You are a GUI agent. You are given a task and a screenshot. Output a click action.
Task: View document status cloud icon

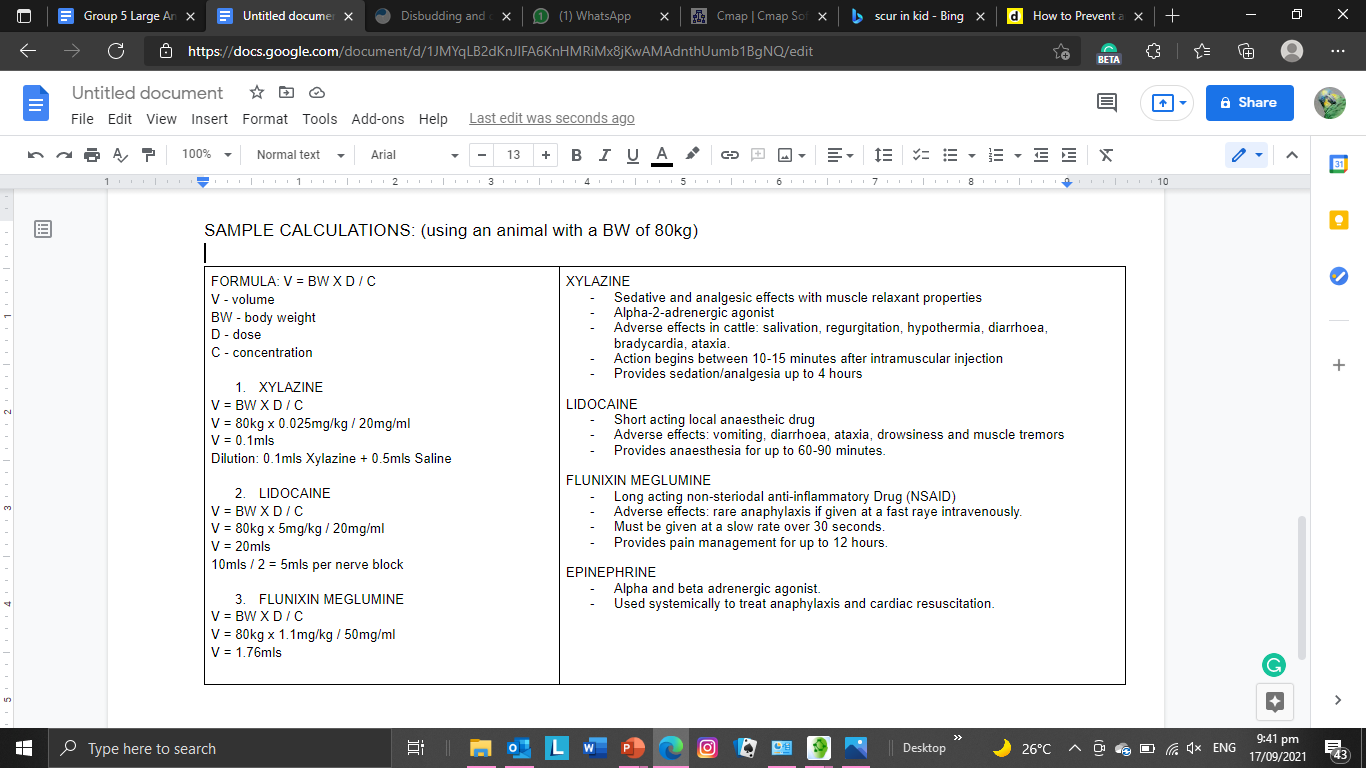coord(317,92)
